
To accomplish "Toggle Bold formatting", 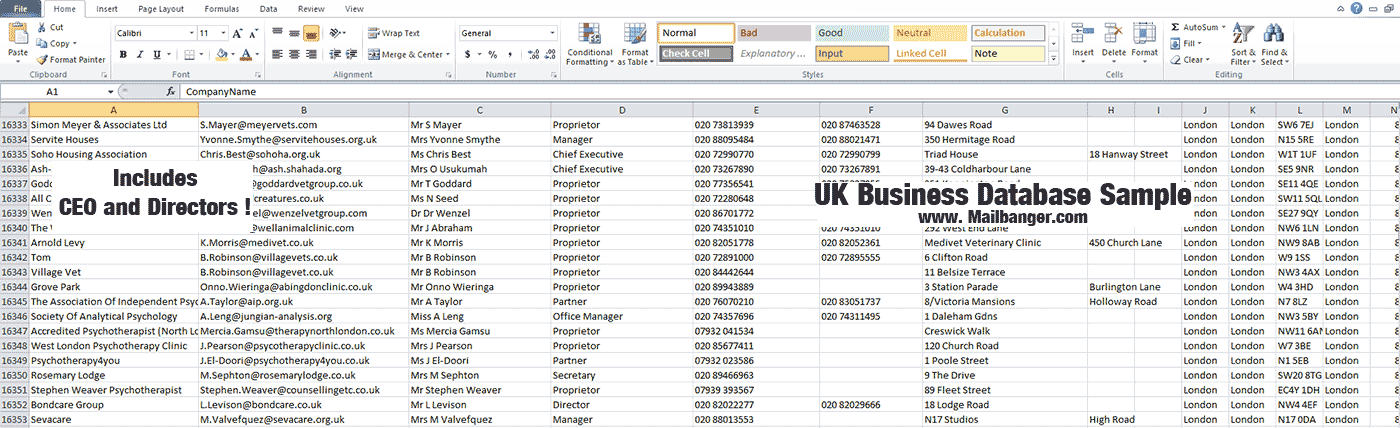I will 124,54.
